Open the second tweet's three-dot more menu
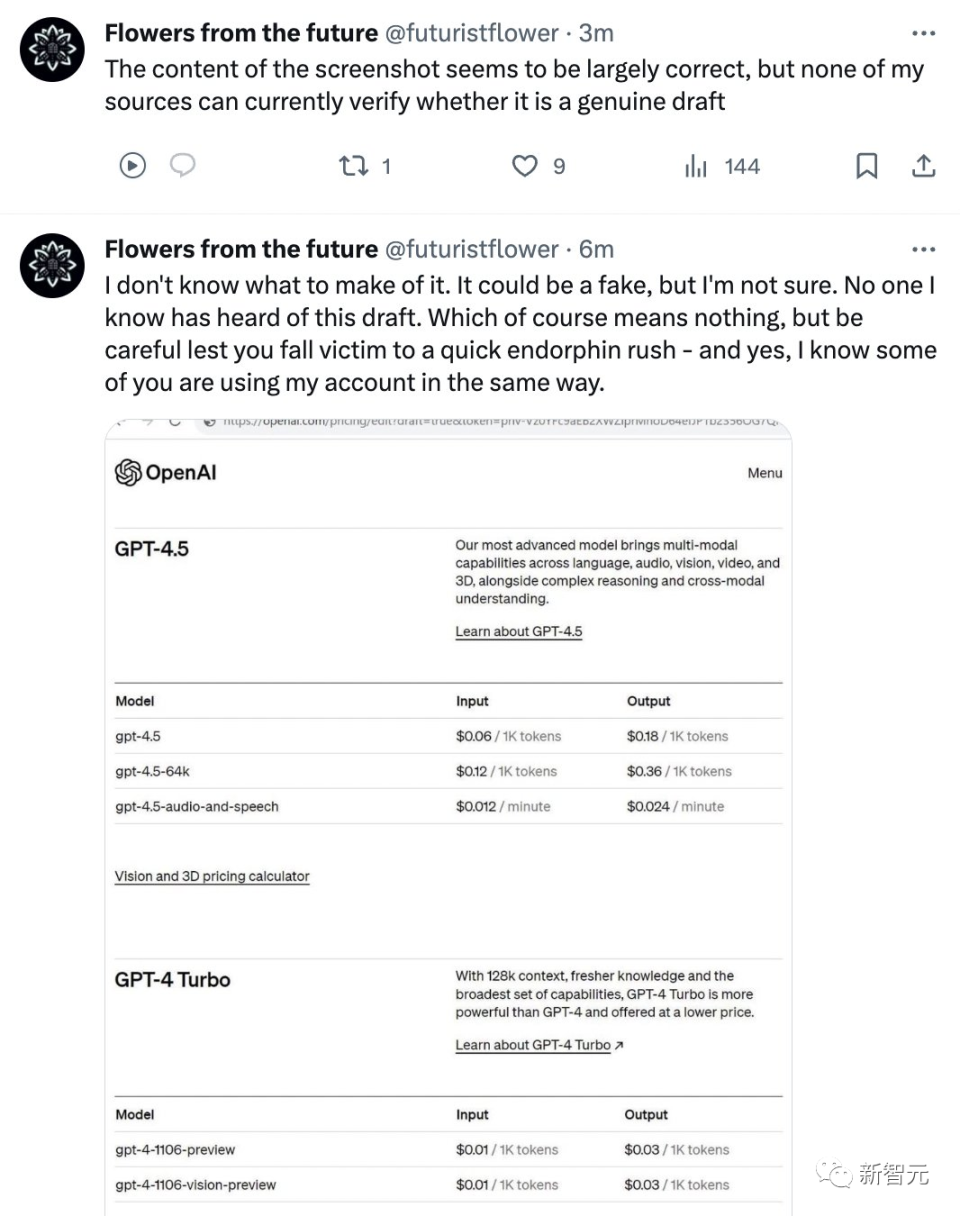The image size is (960, 1216). click(x=923, y=249)
